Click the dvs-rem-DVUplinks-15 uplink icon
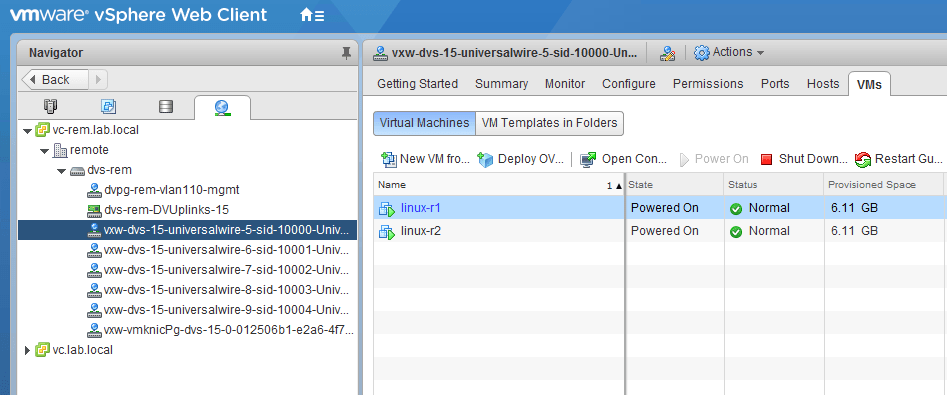This screenshot has width=947, height=395. (94, 210)
